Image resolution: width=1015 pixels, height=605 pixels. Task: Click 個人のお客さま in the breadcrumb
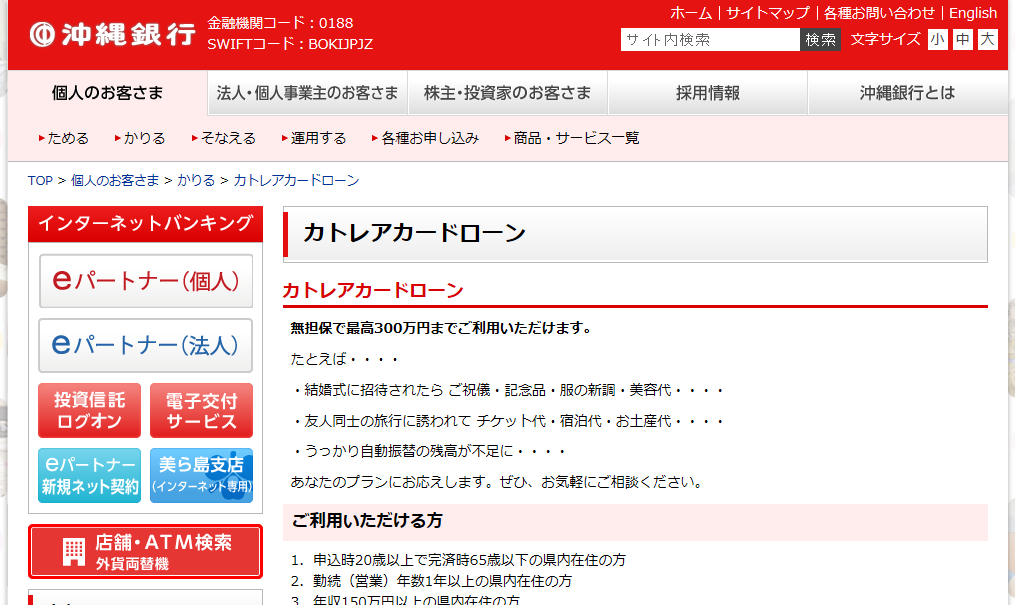tap(115, 181)
